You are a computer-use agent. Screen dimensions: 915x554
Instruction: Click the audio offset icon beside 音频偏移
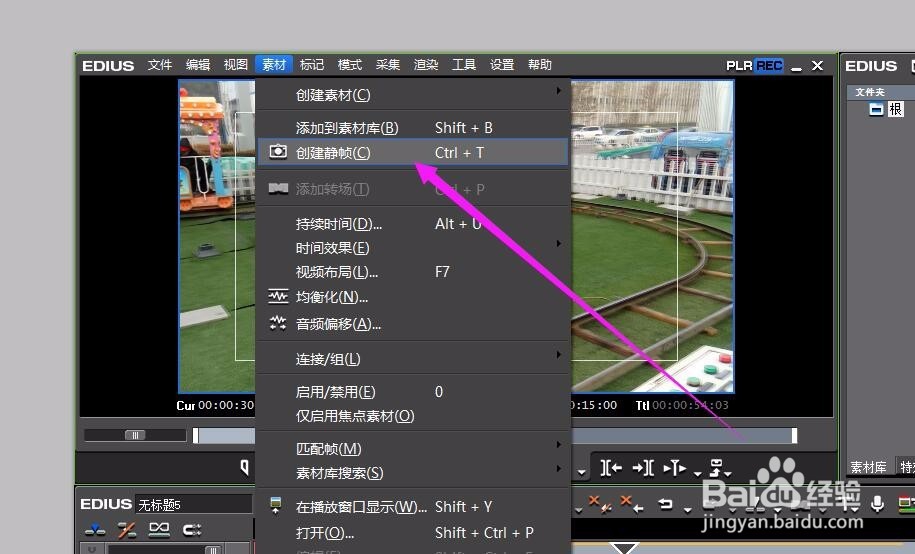pyautogui.click(x=278, y=323)
